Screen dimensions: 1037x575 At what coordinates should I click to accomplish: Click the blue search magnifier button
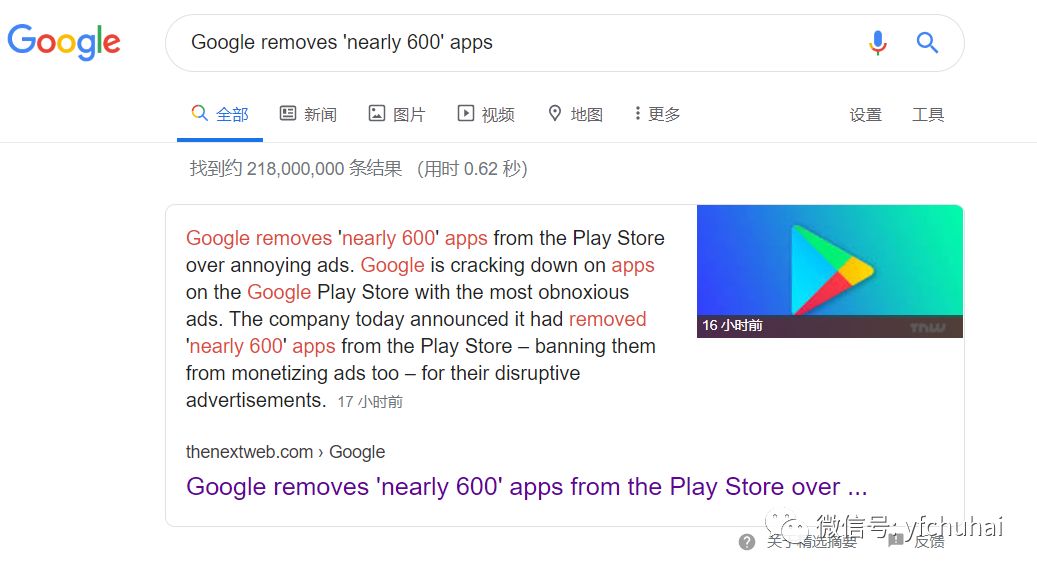[x=927, y=43]
